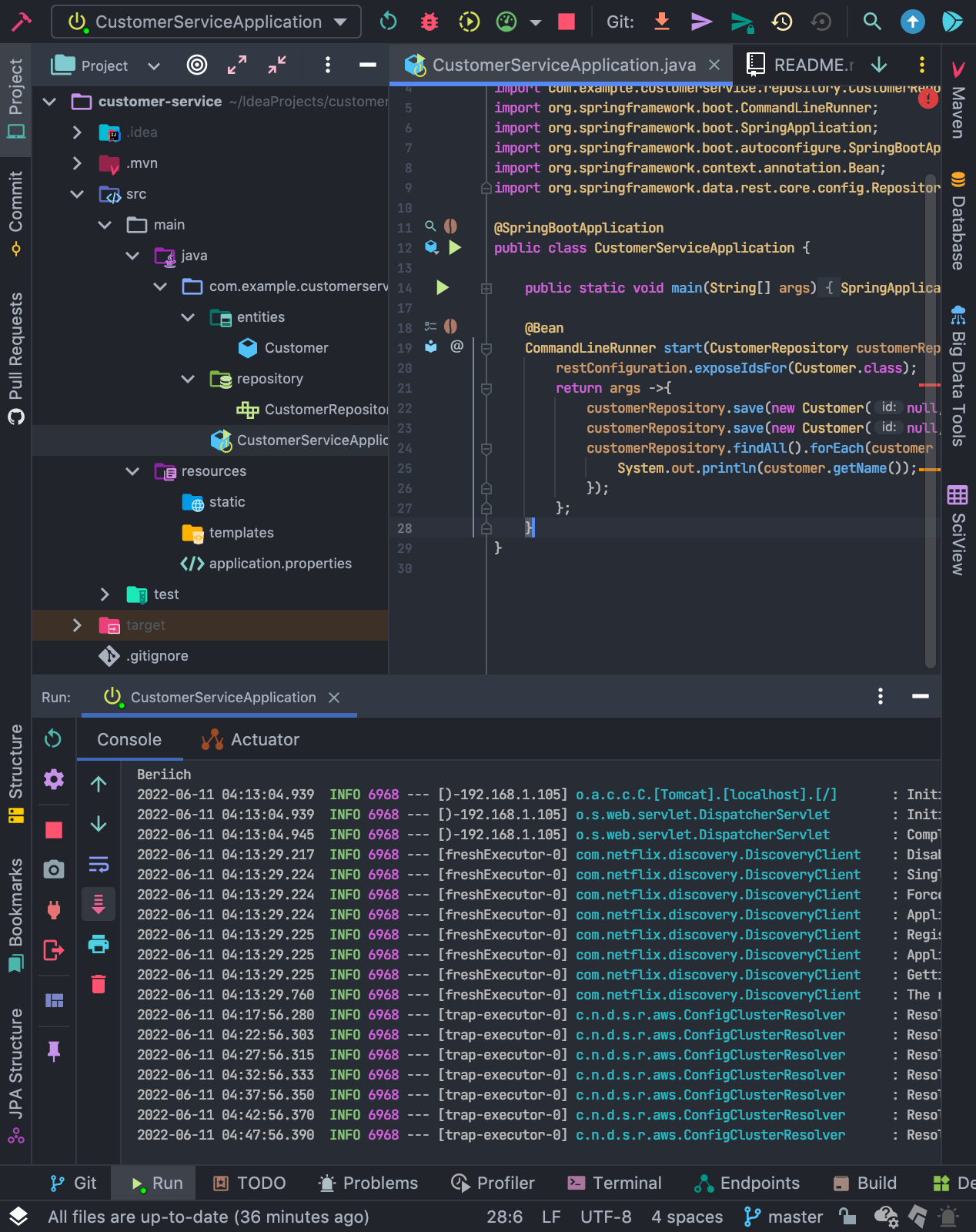The image size is (976, 1232).
Task: Select opened file target icon in Project panel
Action: (197, 65)
